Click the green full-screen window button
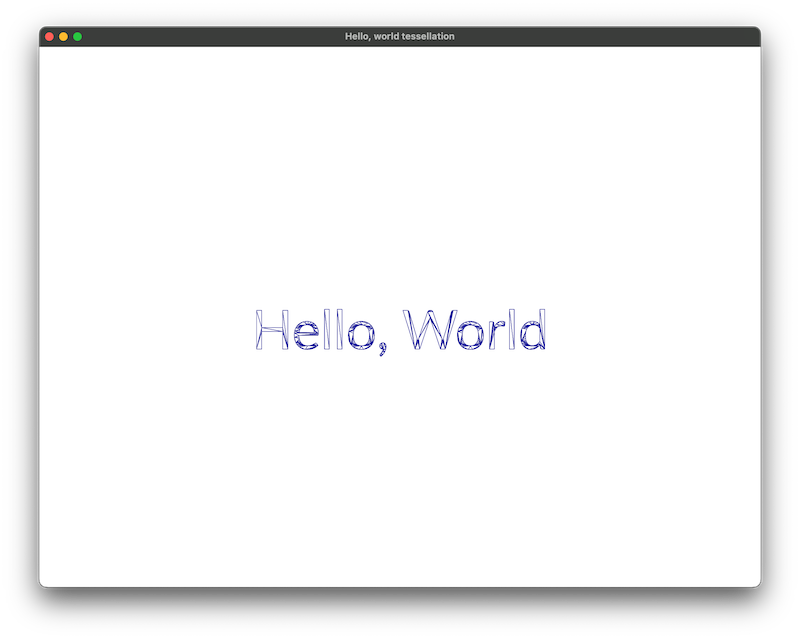This screenshot has height=639, width=800. click(x=78, y=36)
